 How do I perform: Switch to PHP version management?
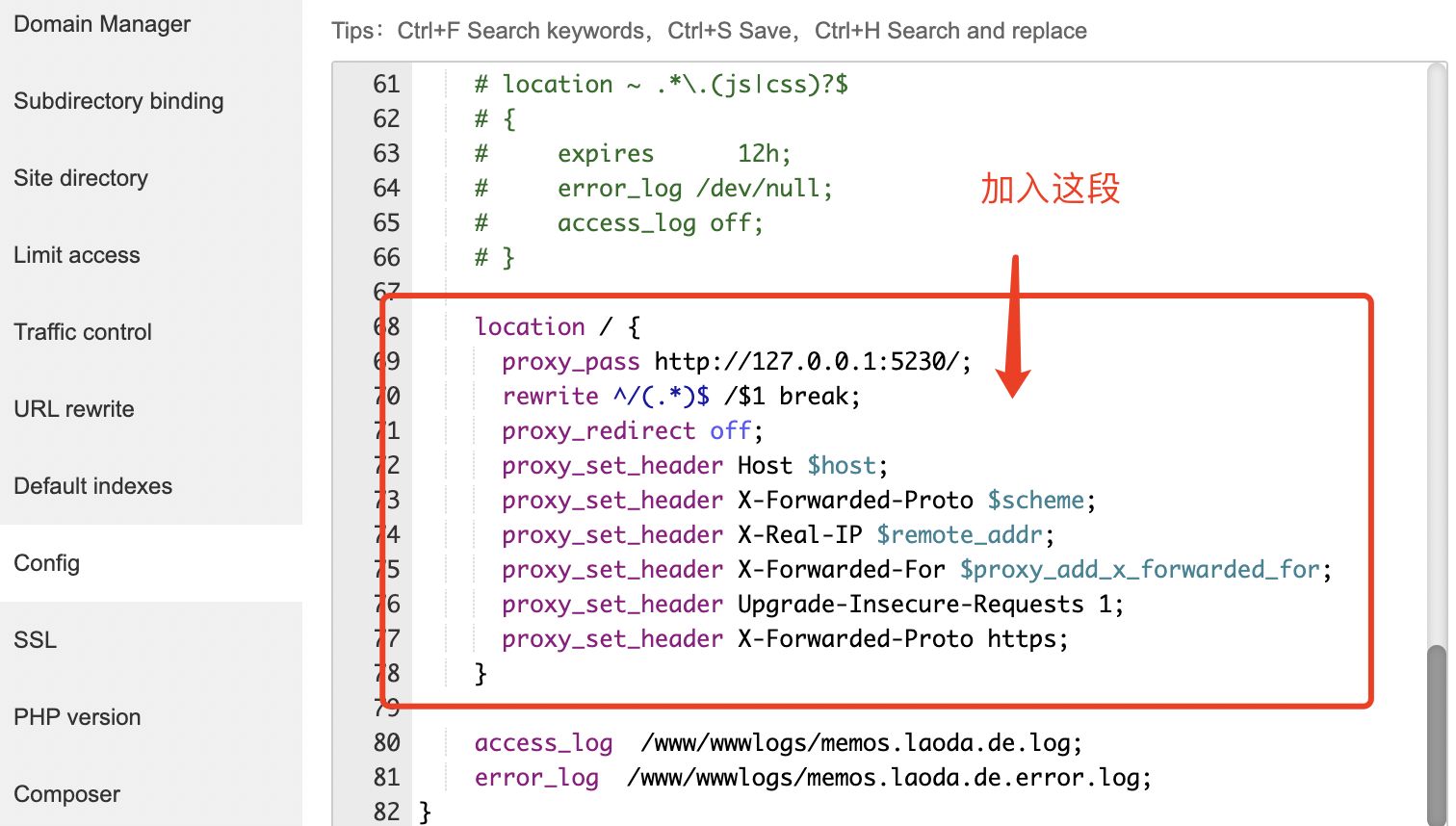[x=76, y=716]
